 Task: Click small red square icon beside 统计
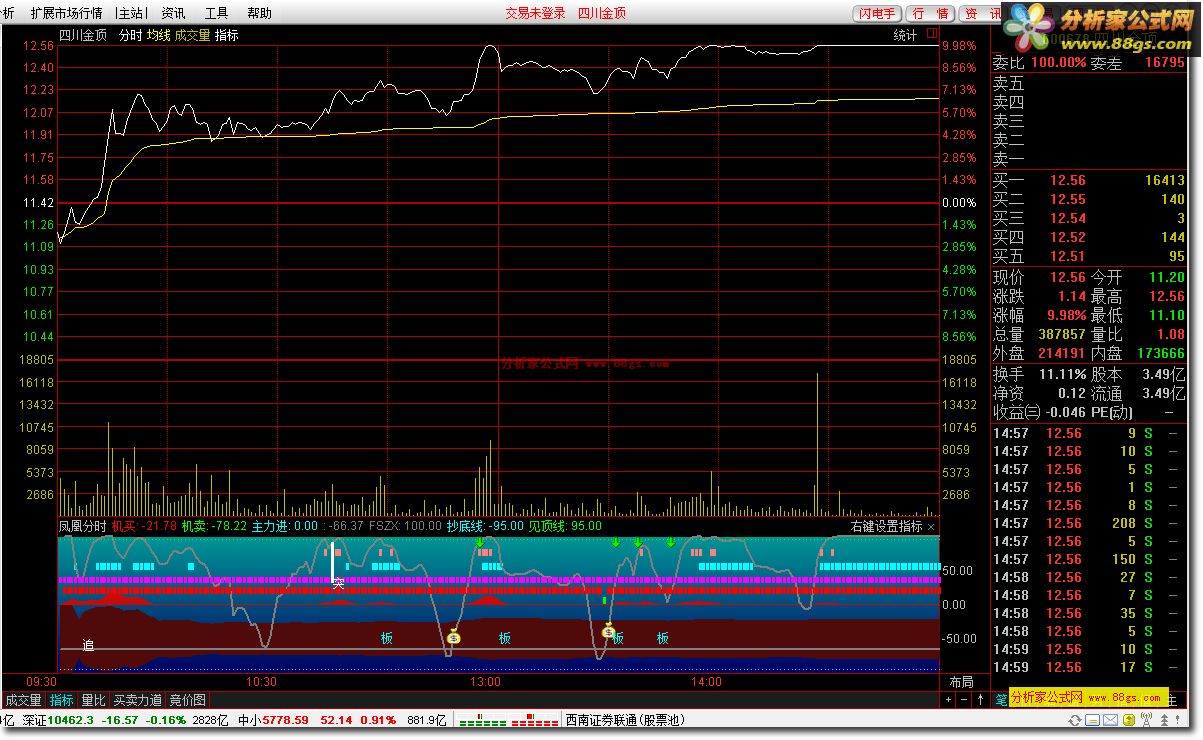[932, 34]
